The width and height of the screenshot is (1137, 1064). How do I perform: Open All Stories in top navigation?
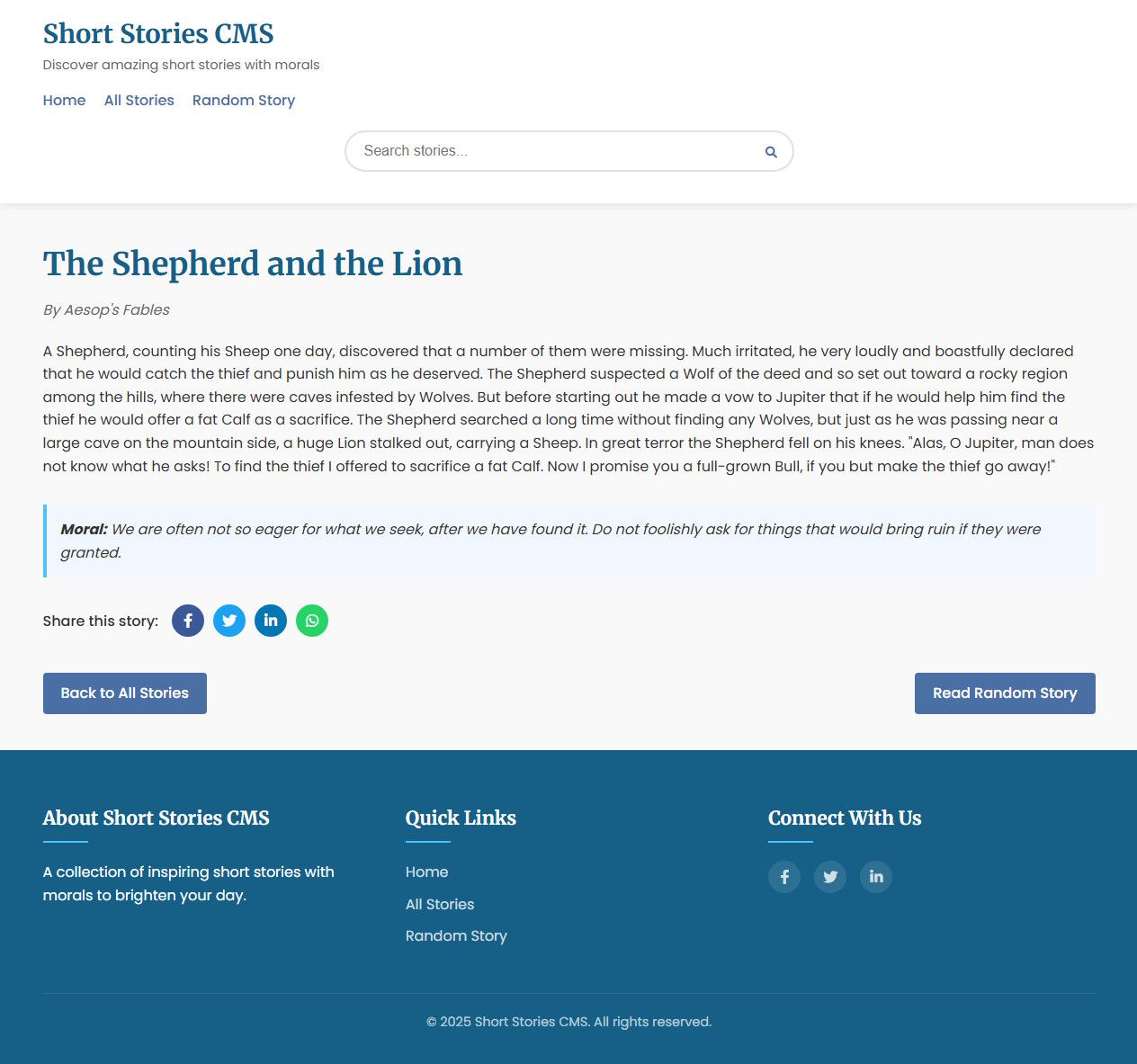139,101
